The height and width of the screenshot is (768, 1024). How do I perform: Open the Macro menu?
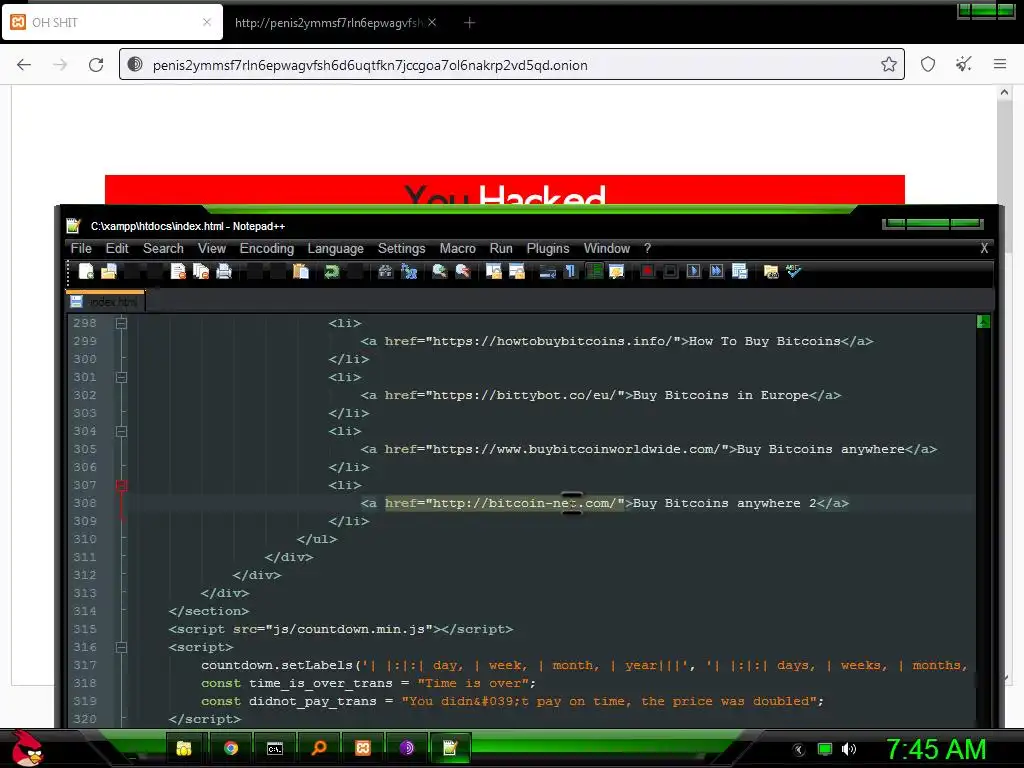click(x=457, y=248)
